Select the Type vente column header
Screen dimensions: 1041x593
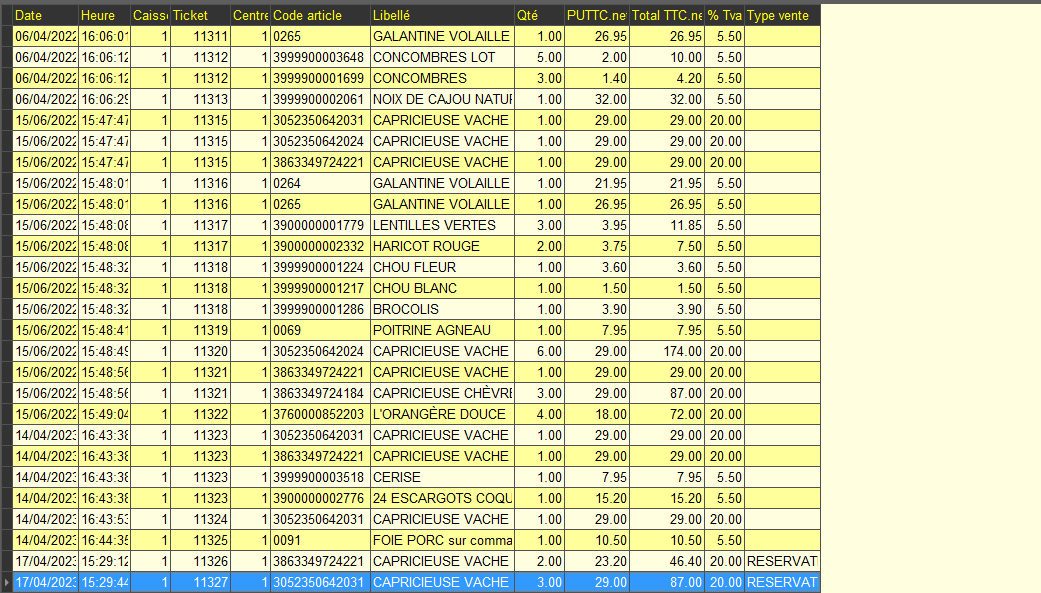coord(782,15)
